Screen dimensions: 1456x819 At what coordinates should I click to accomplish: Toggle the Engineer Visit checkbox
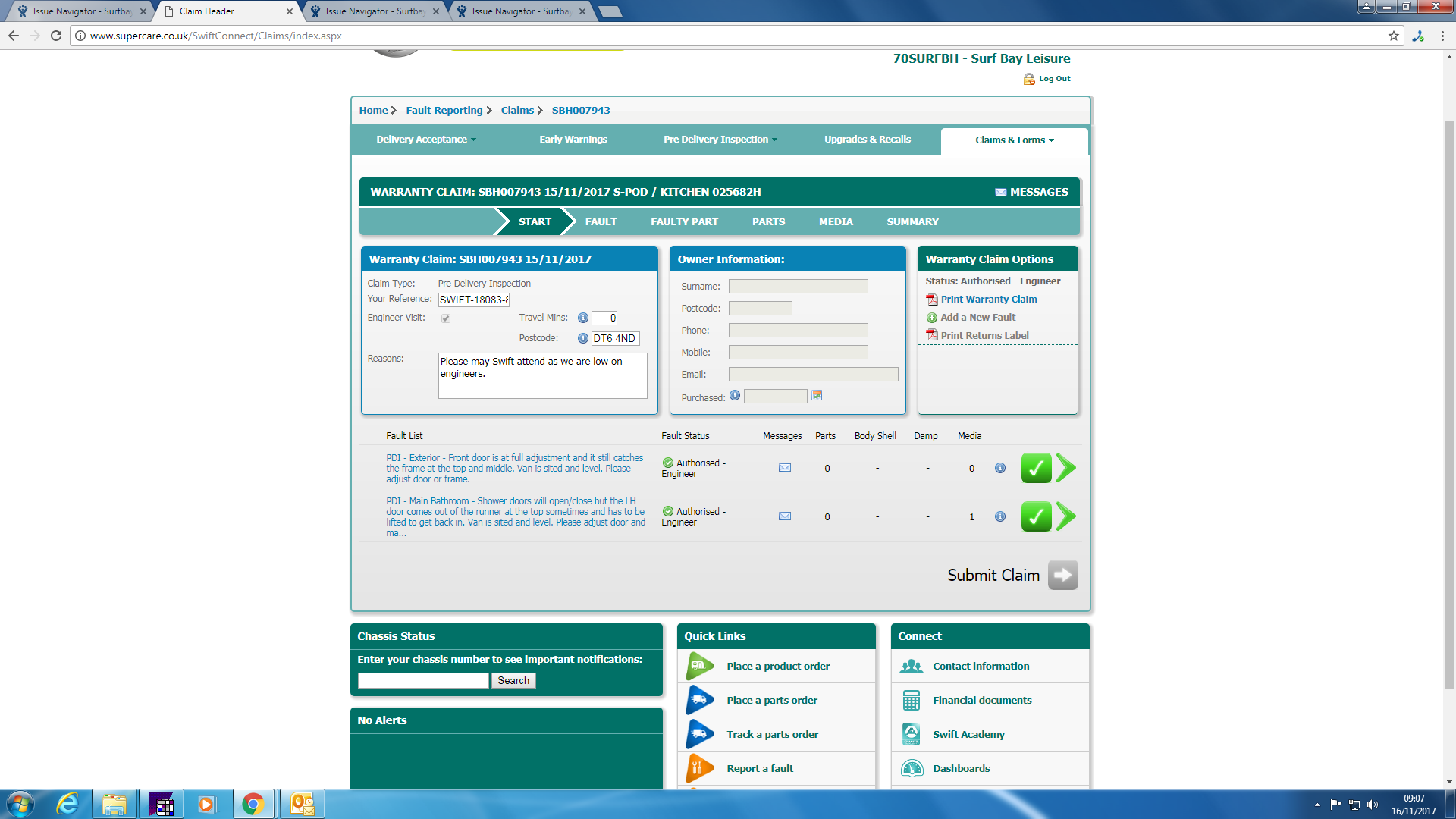tap(446, 318)
